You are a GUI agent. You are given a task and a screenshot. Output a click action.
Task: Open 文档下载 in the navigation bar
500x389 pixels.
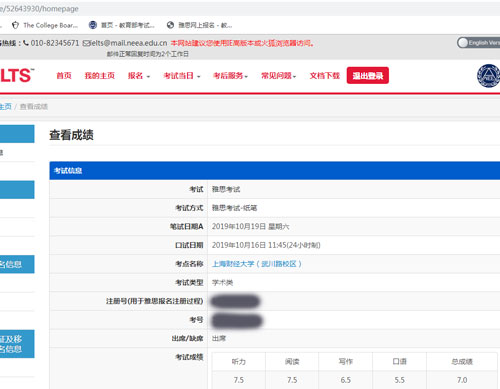325,76
